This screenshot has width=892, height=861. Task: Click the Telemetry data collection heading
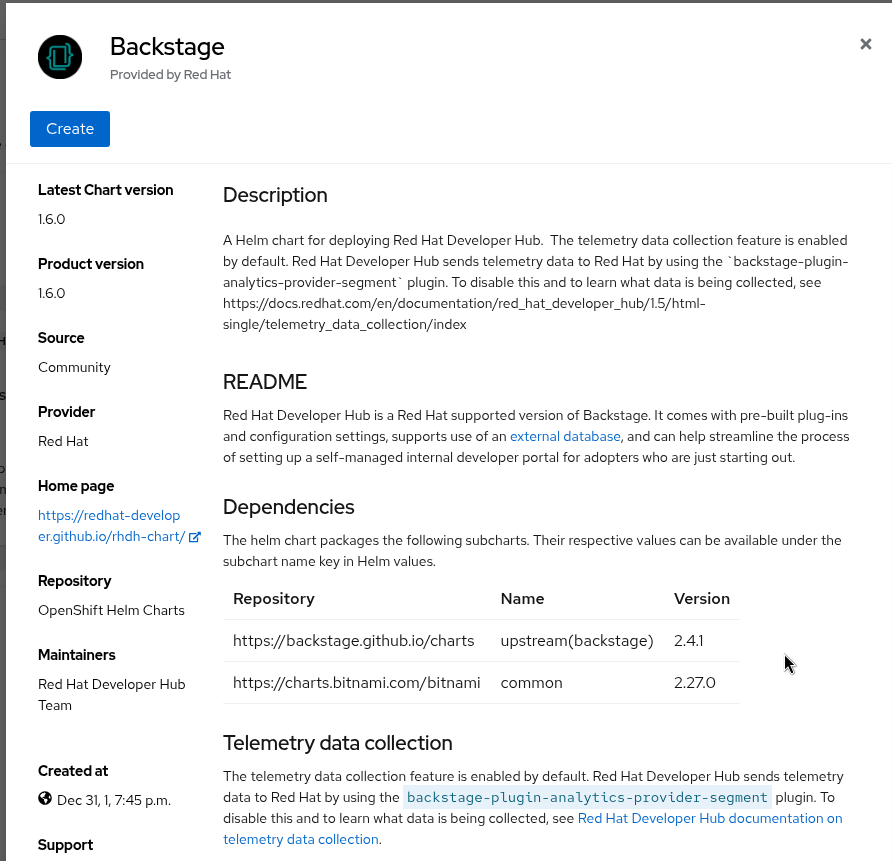coord(337,743)
